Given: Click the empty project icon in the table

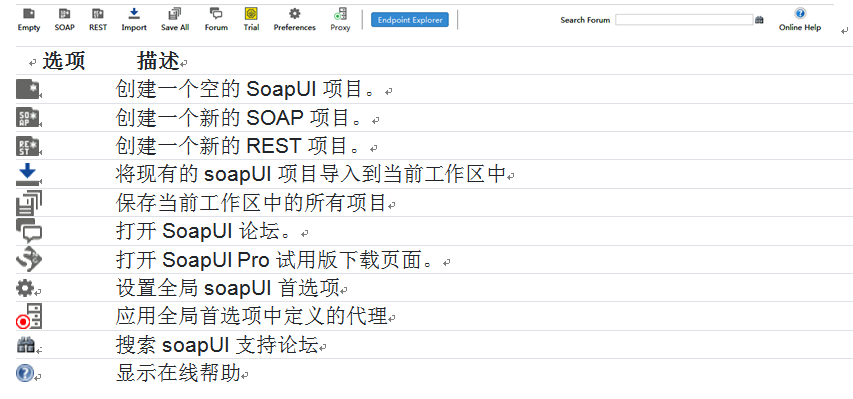Looking at the screenshot, I should coord(28,89).
